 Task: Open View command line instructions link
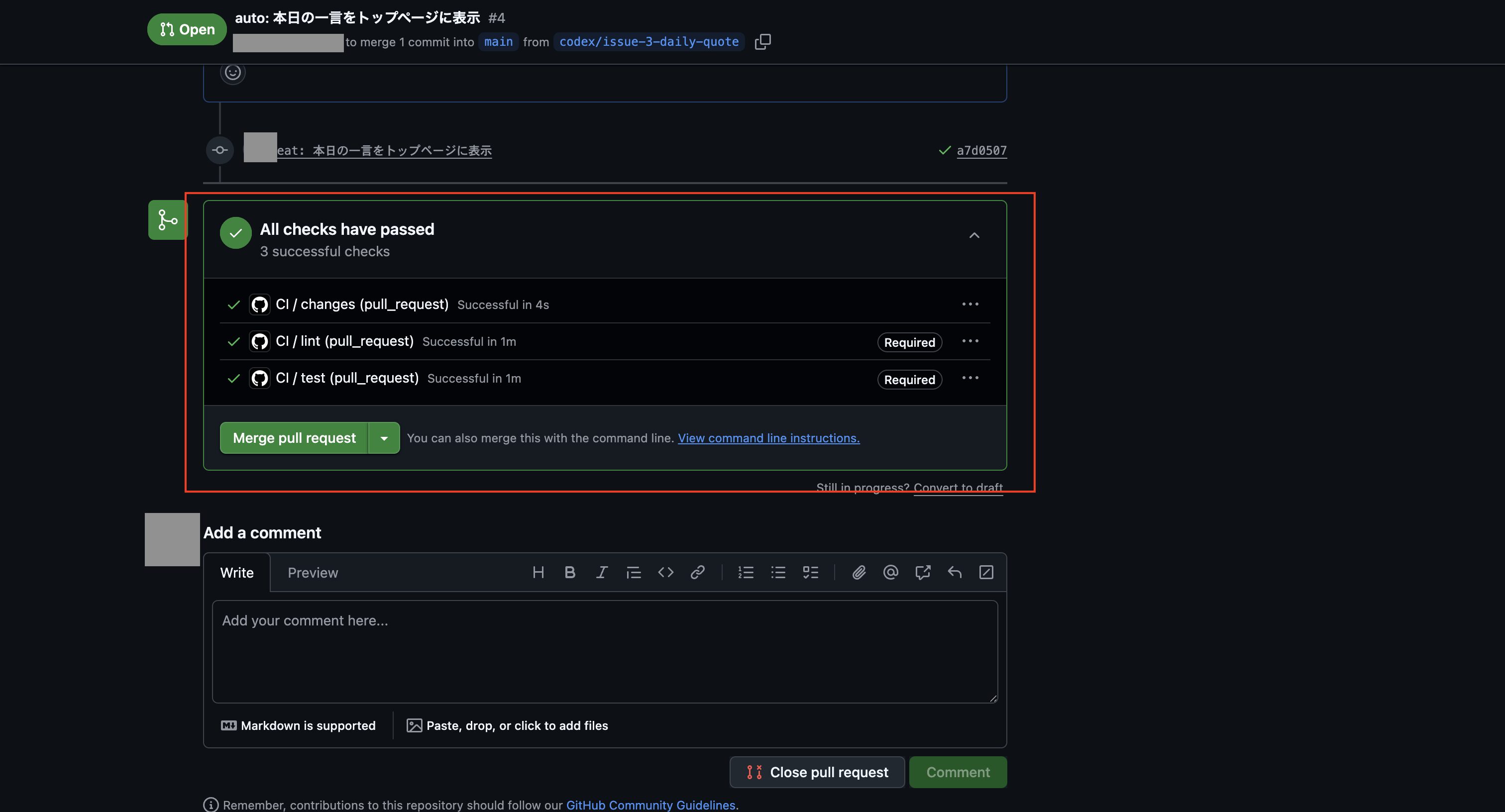(768, 438)
